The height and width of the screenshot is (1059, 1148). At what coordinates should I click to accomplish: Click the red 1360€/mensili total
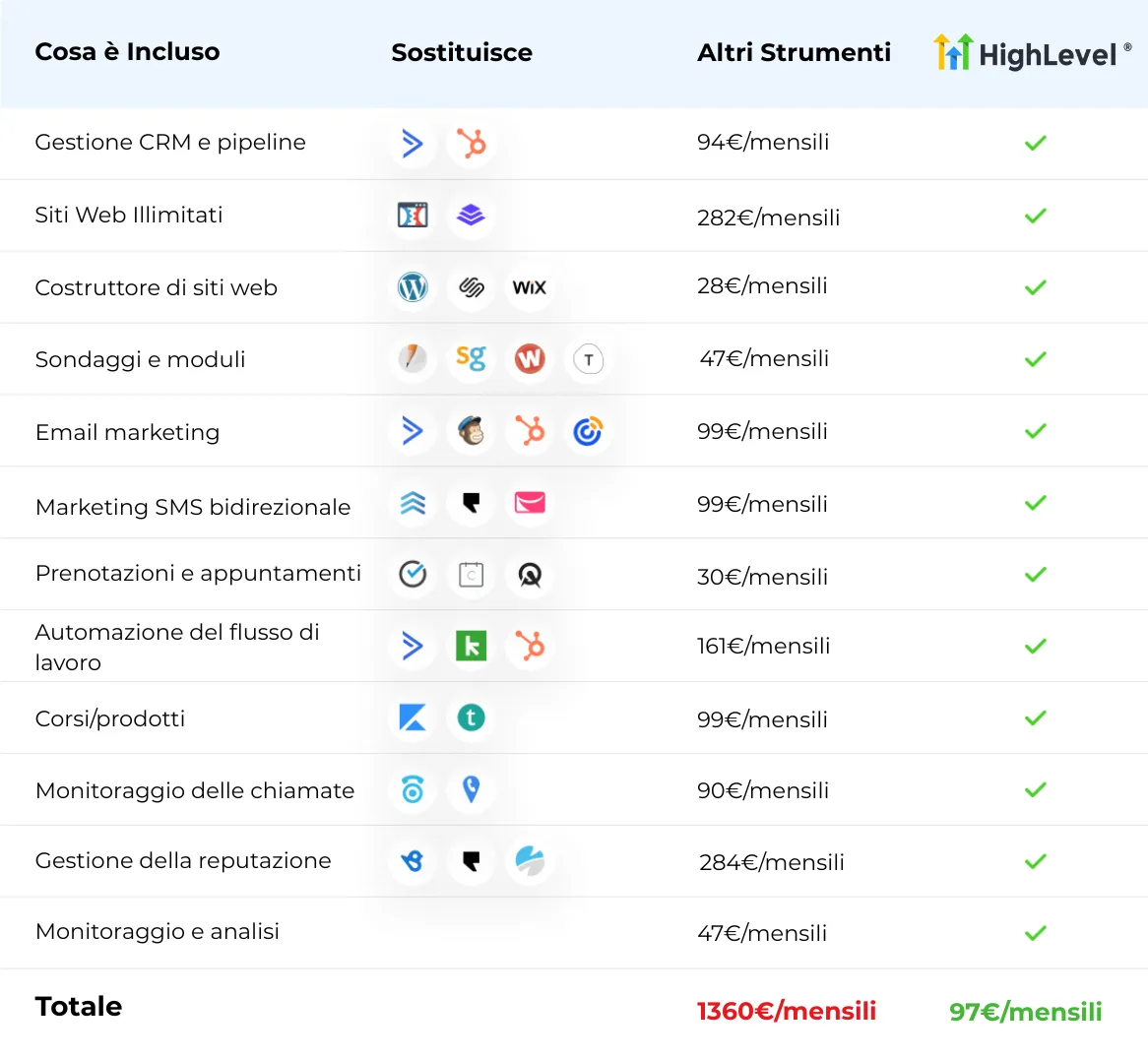787,1011
